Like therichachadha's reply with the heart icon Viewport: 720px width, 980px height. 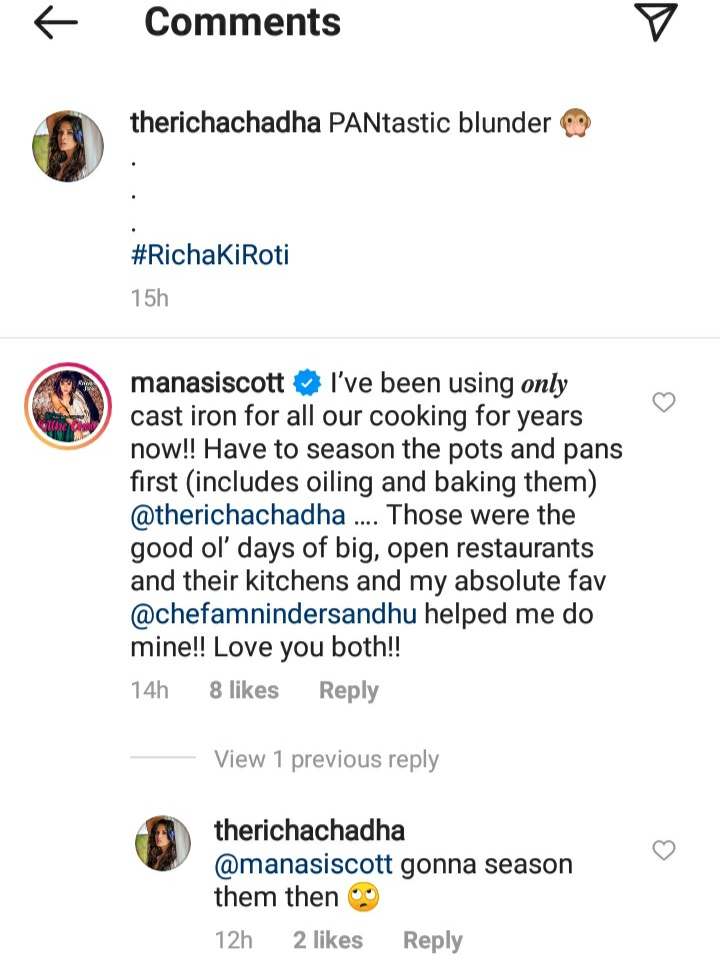(x=663, y=850)
